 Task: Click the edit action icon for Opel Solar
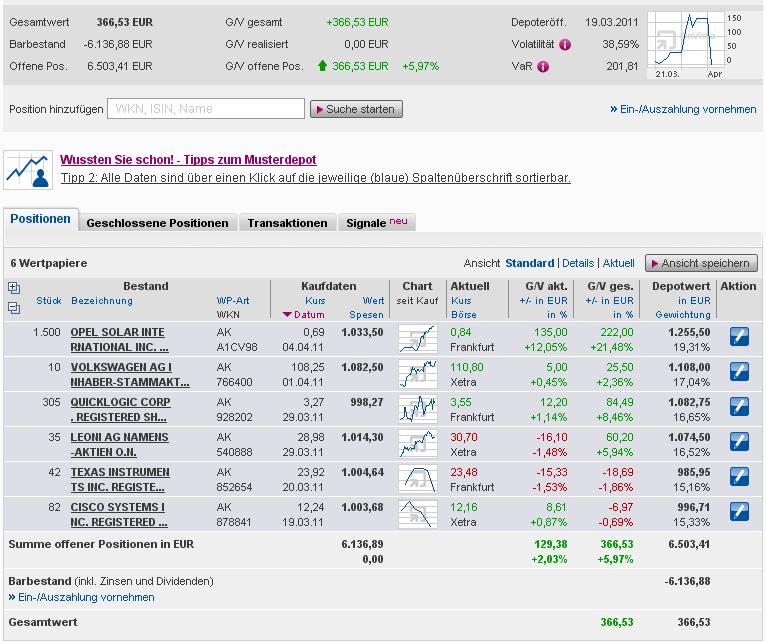[x=738, y=338]
